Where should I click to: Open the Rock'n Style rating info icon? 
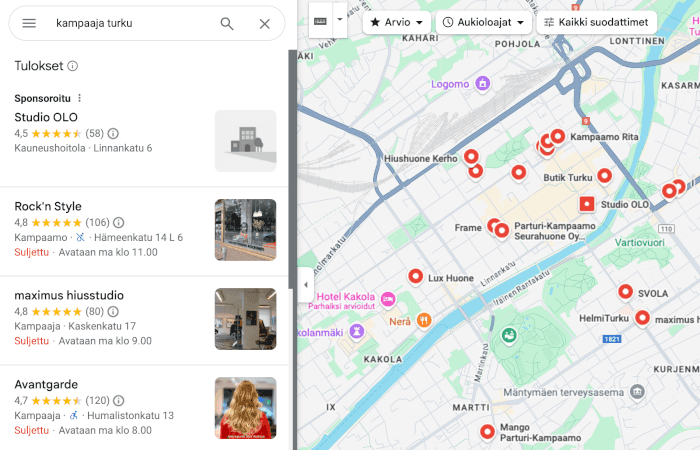click(x=118, y=222)
